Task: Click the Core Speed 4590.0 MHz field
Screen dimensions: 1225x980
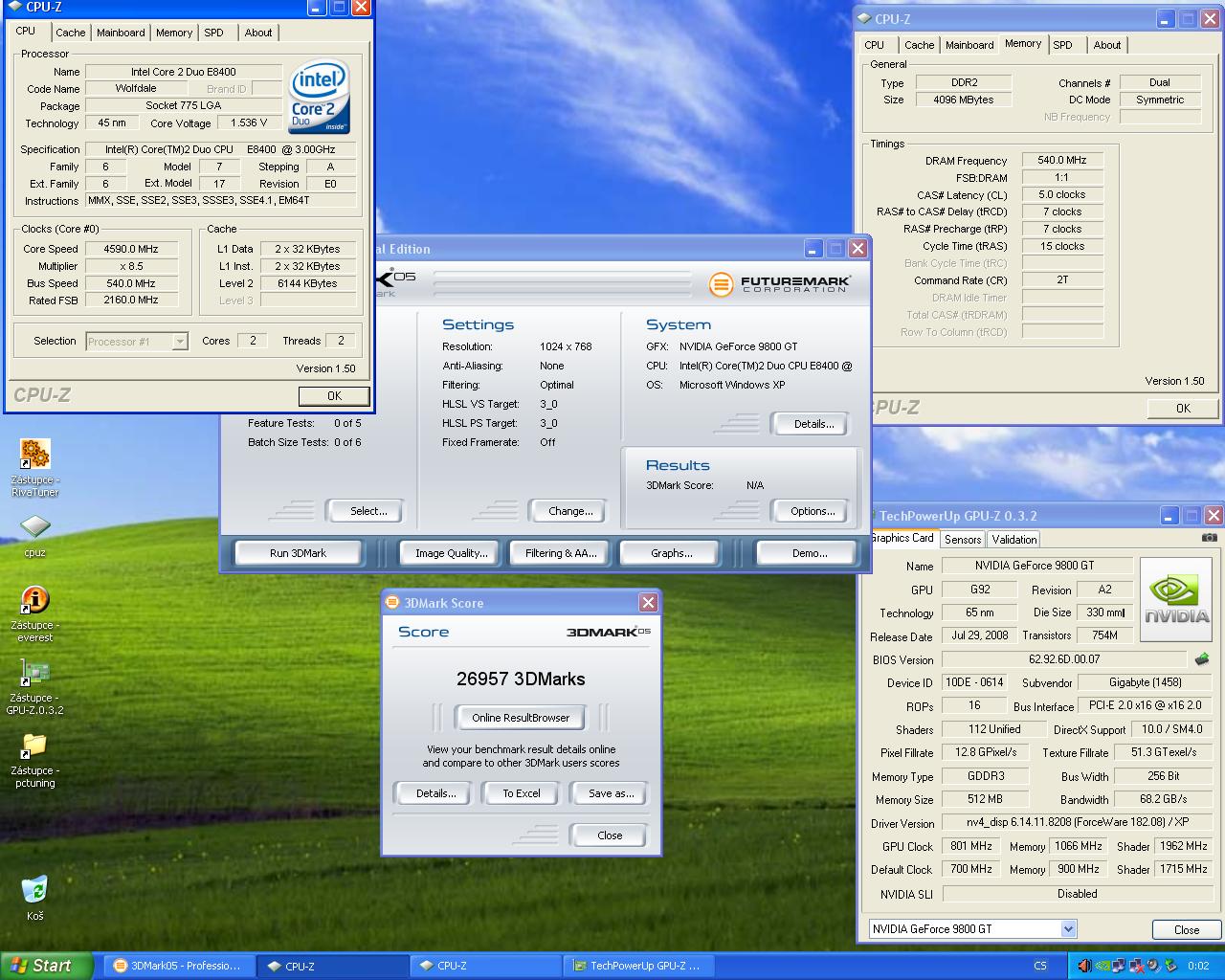Action: point(131,249)
